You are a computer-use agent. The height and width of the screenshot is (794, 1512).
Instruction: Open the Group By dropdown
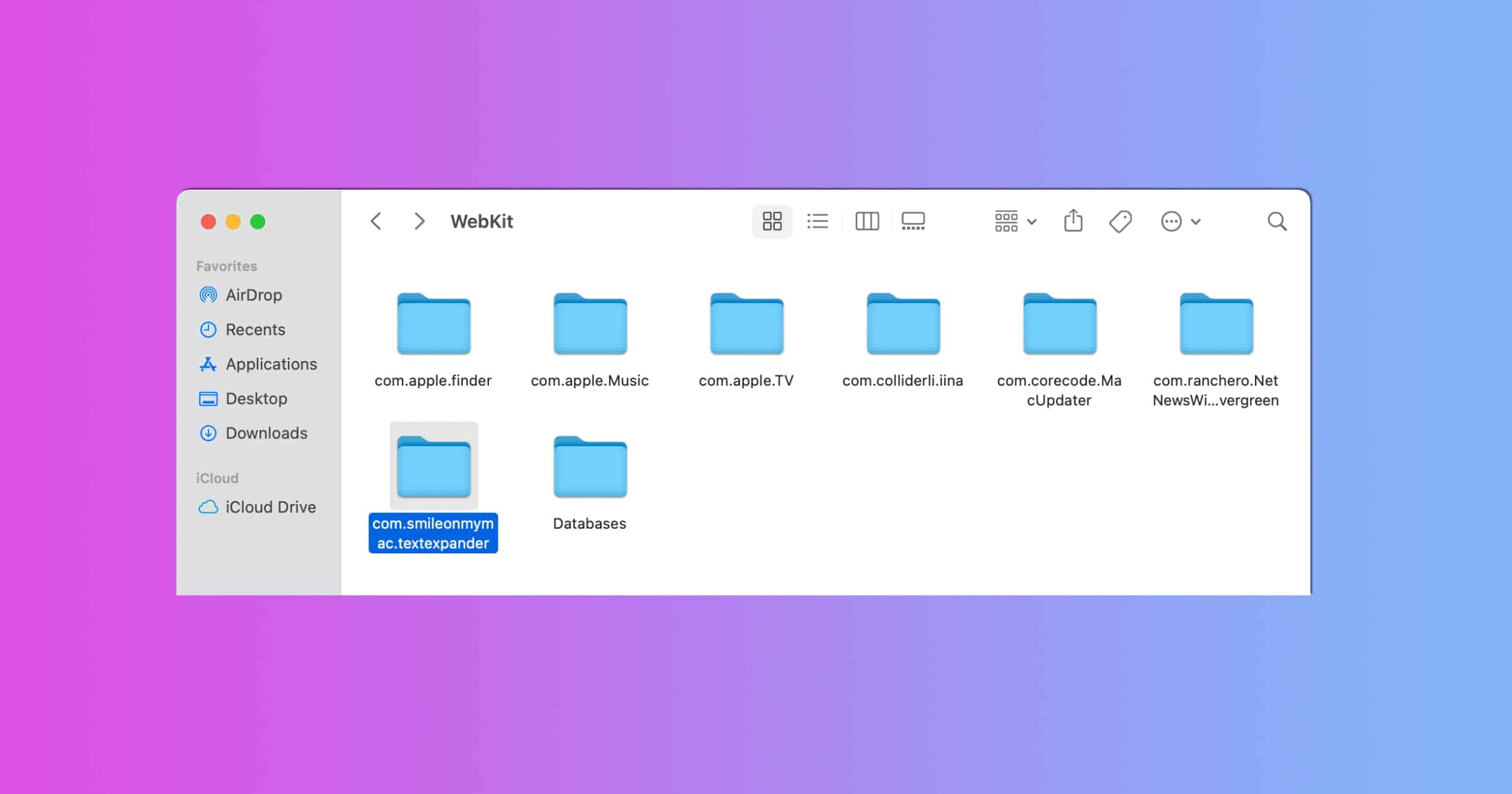(1007, 221)
